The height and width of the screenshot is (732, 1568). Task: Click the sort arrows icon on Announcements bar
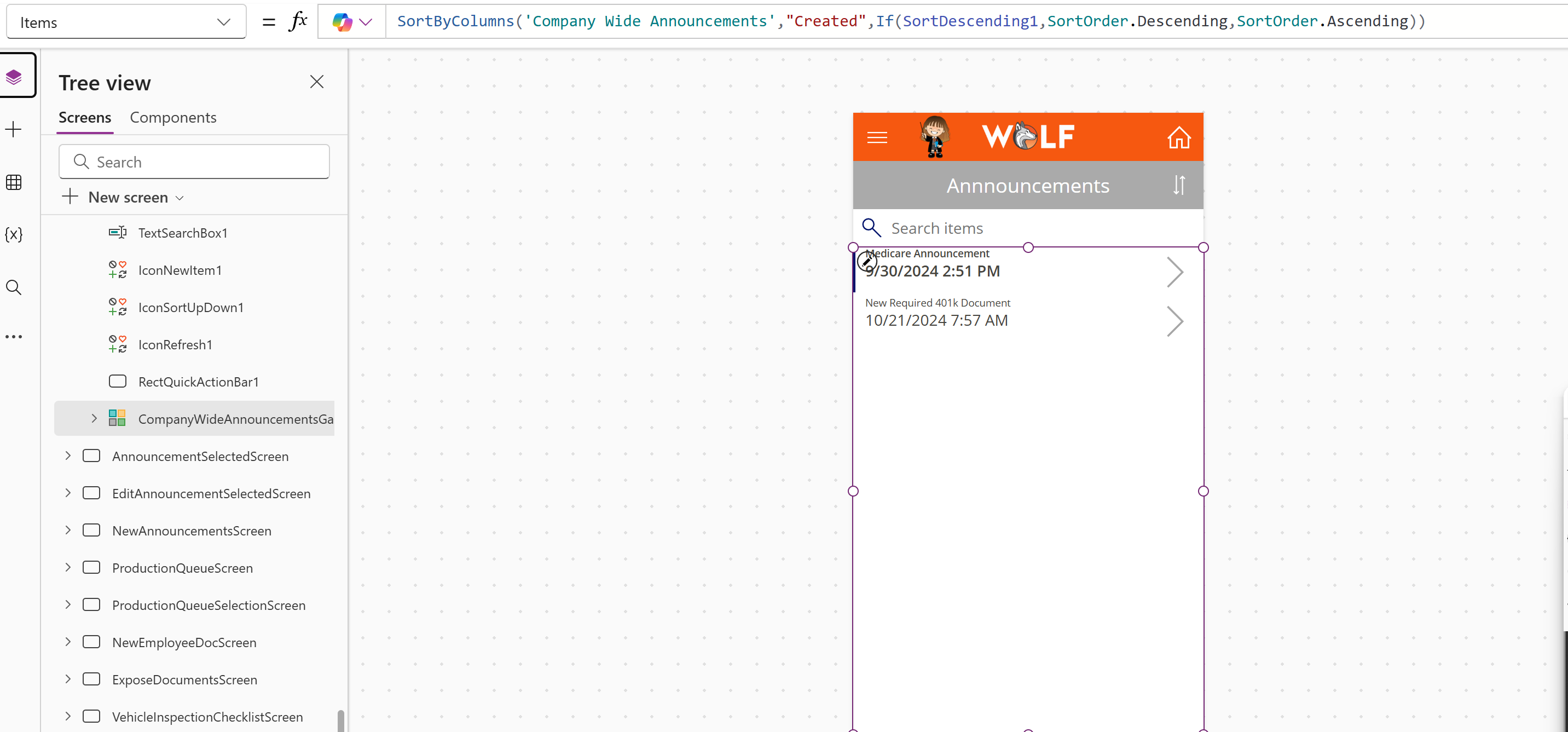tap(1179, 185)
